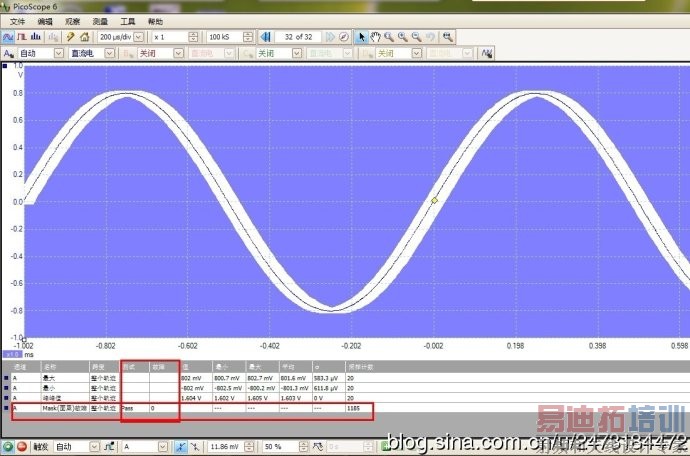Select the marquee zoom magnifier tool
The image size is (690, 456).
(389, 37)
